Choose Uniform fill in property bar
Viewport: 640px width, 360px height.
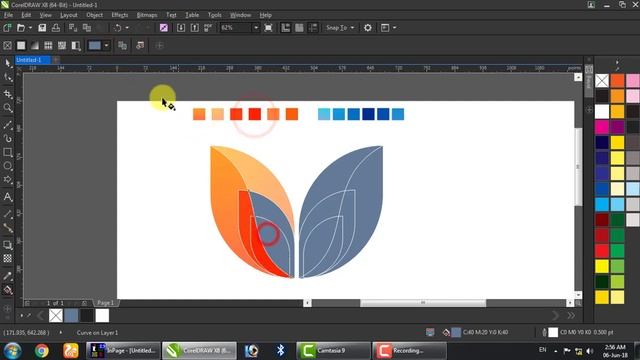[21, 45]
